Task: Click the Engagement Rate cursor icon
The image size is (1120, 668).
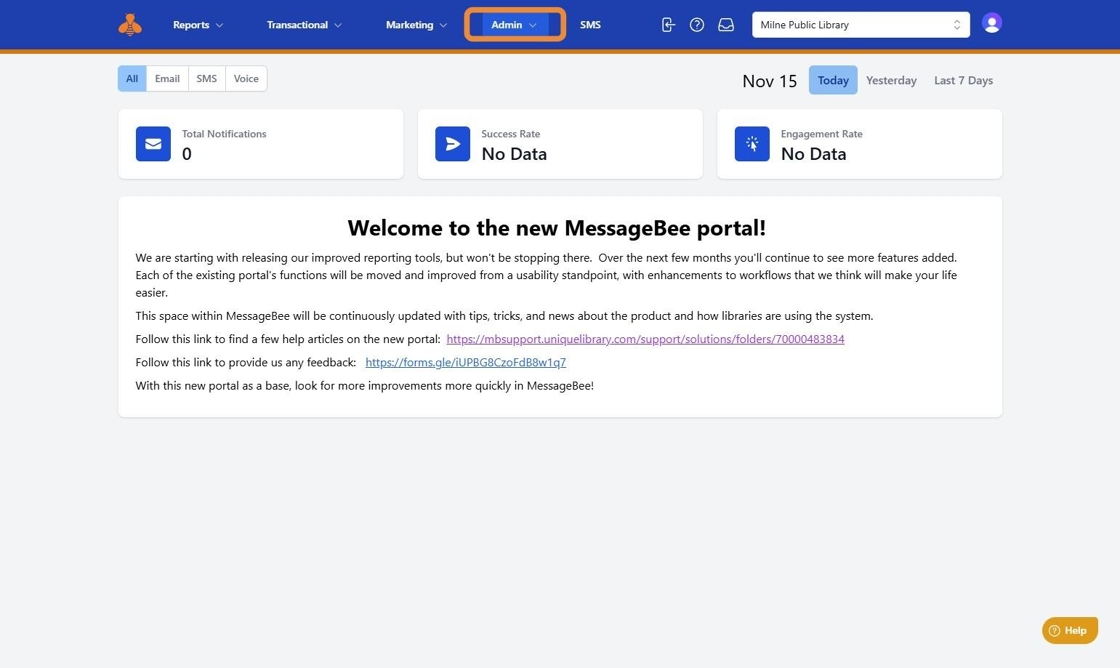Action: pos(751,144)
